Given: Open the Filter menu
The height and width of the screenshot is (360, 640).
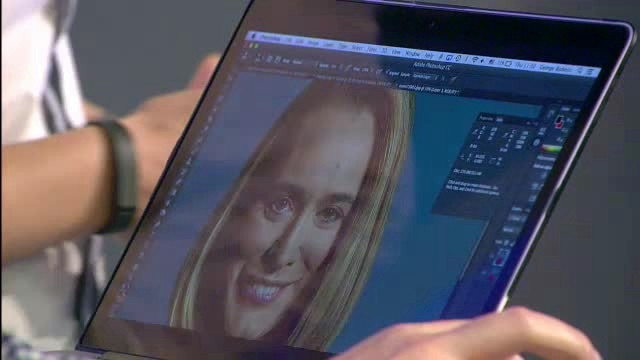Looking at the screenshot, I should coord(372,49).
